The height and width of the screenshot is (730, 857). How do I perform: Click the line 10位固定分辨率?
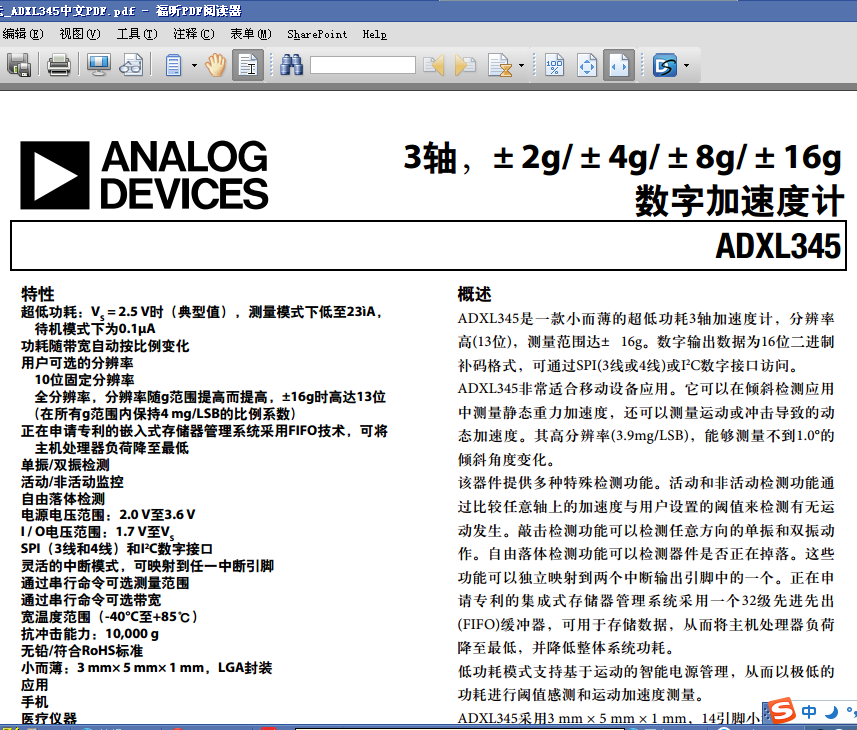pyautogui.click(x=84, y=380)
